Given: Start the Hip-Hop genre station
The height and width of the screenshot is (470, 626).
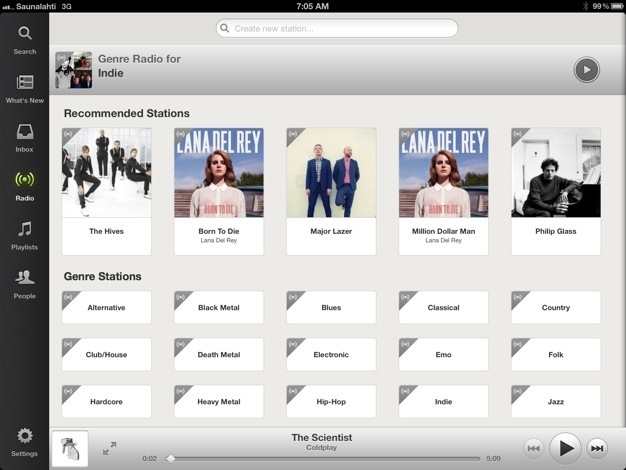Looking at the screenshot, I should point(331,402).
